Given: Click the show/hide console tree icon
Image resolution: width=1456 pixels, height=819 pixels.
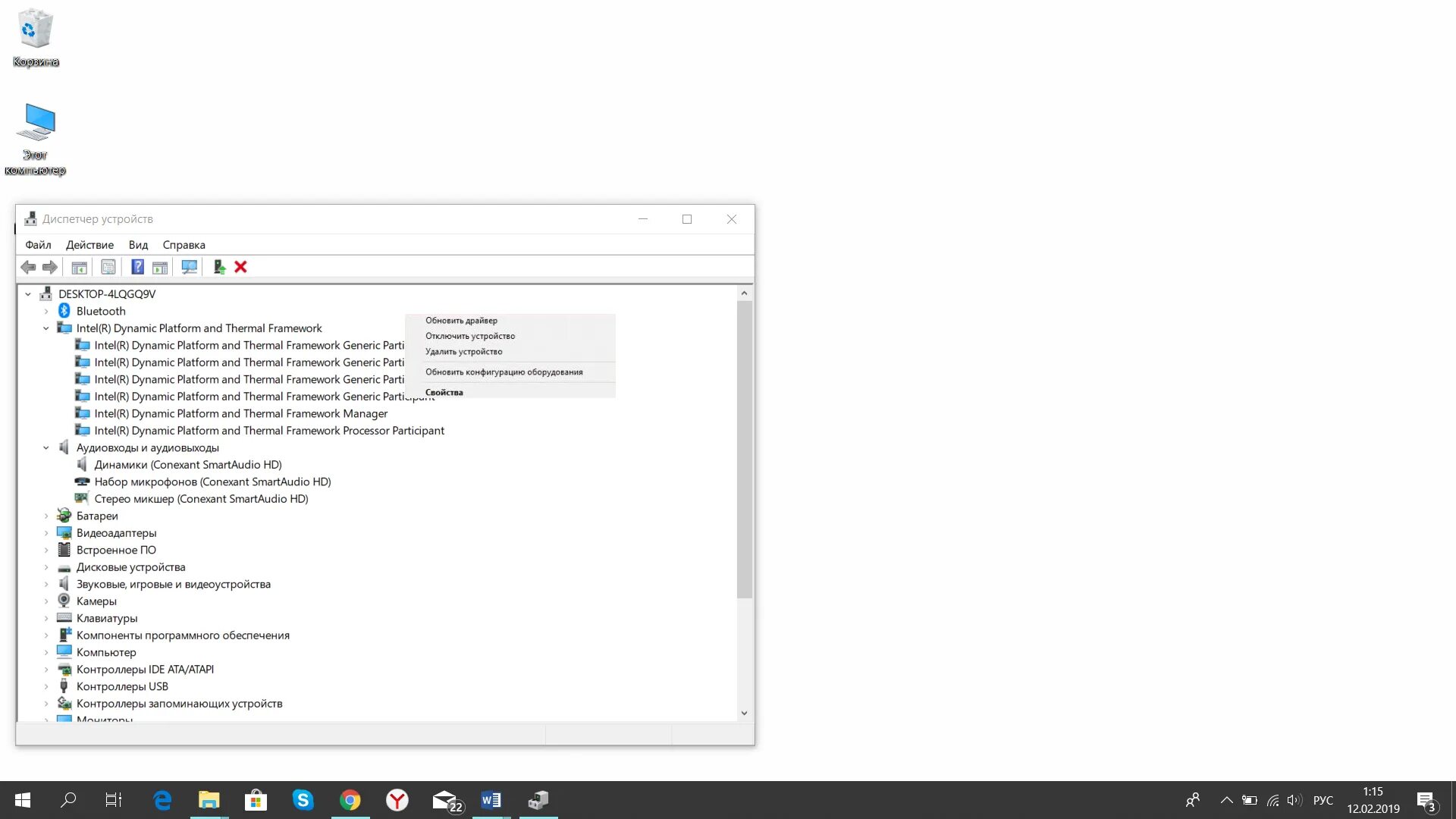Looking at the screenshot, I should (x=79, y=267).
